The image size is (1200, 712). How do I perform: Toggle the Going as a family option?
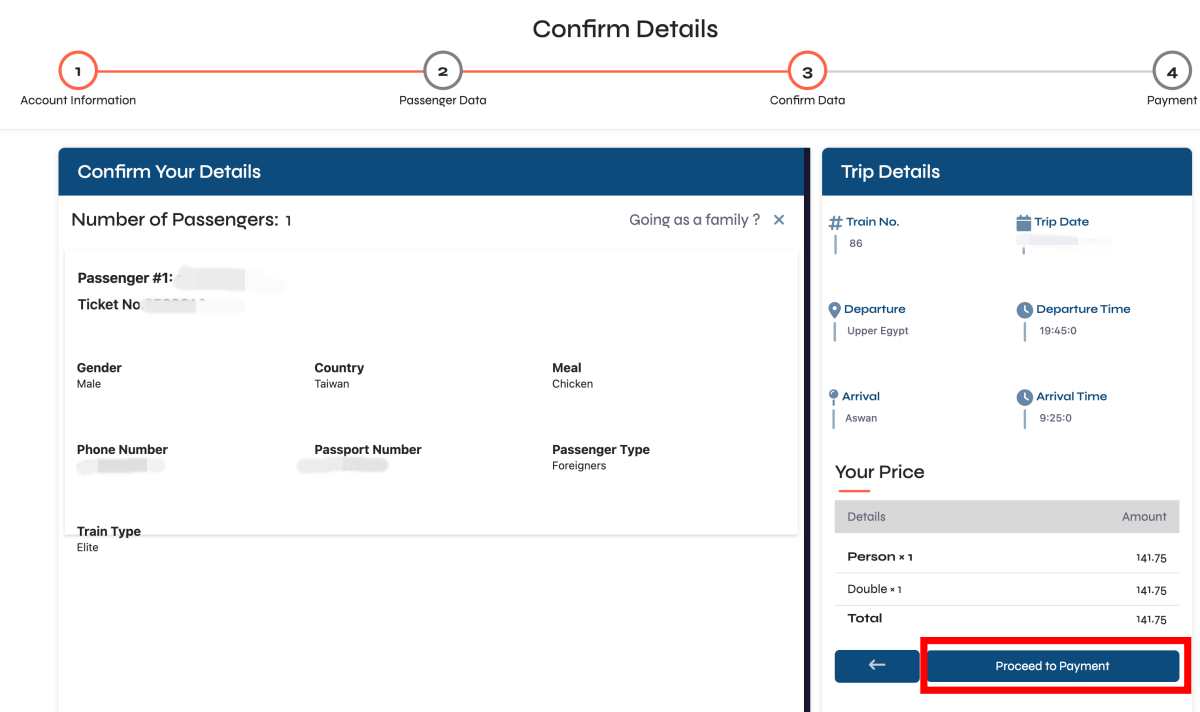coord(779,220)
